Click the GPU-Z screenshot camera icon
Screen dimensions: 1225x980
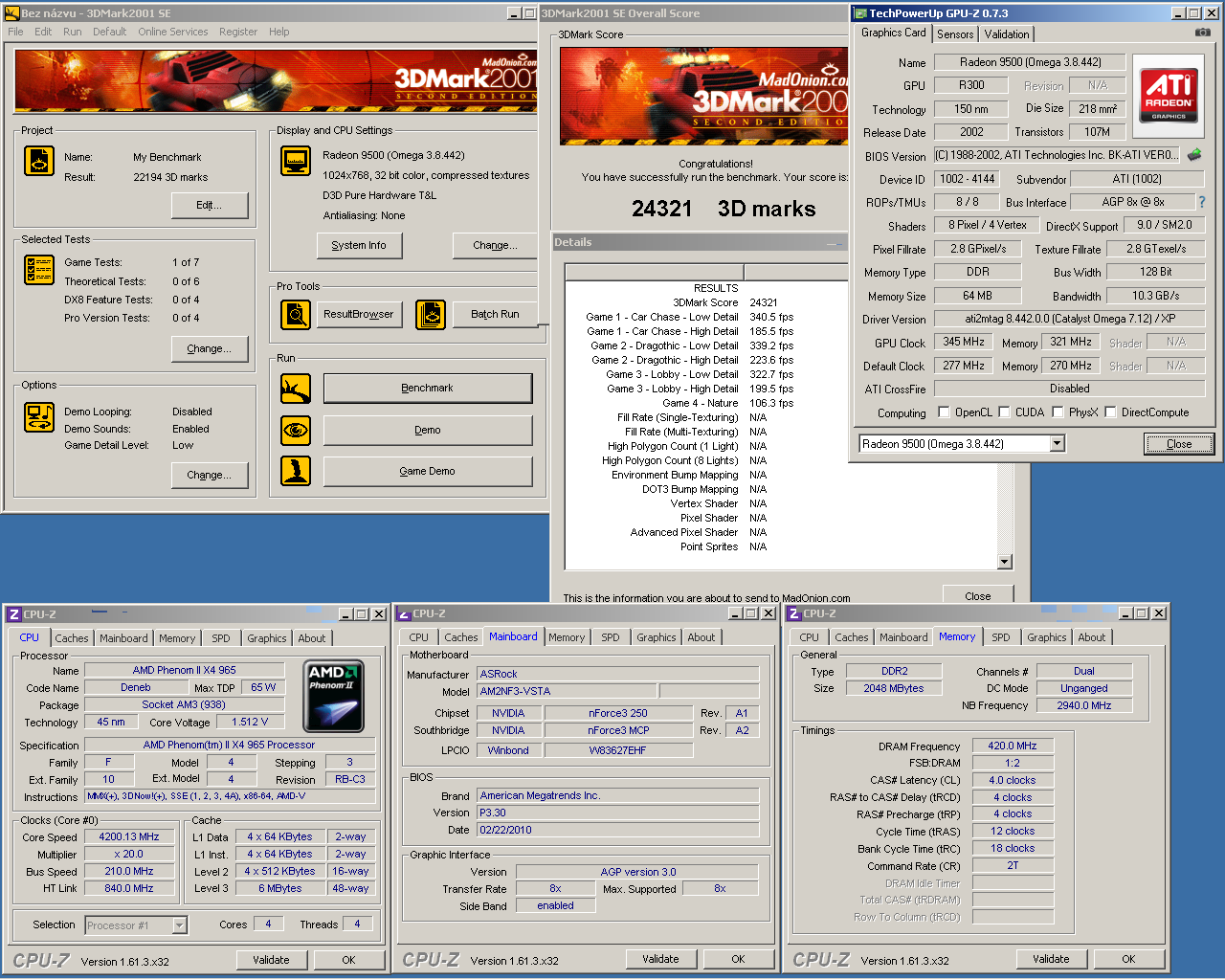(x=1202, y=33)
